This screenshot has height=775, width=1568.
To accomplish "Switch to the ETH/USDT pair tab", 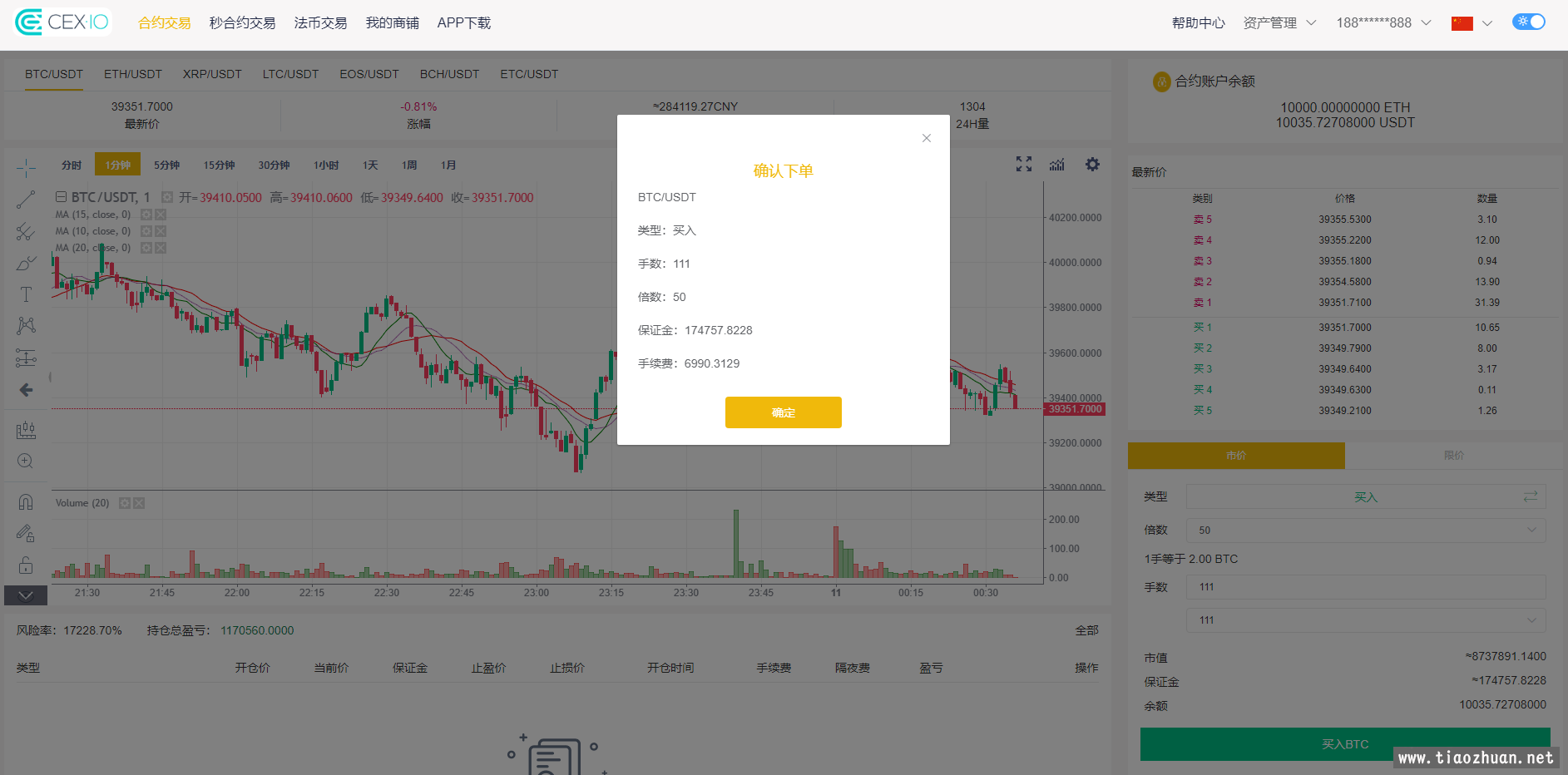I will tap(133, 74).
